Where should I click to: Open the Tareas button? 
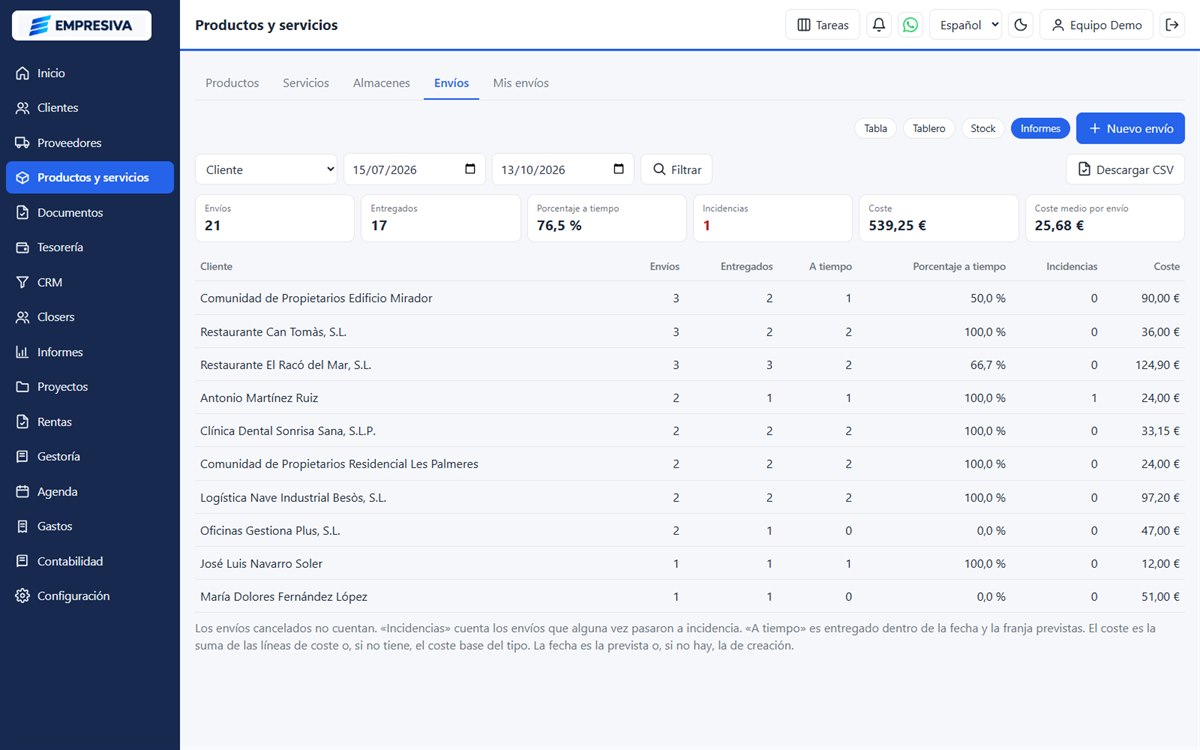(x=823, y=25)
